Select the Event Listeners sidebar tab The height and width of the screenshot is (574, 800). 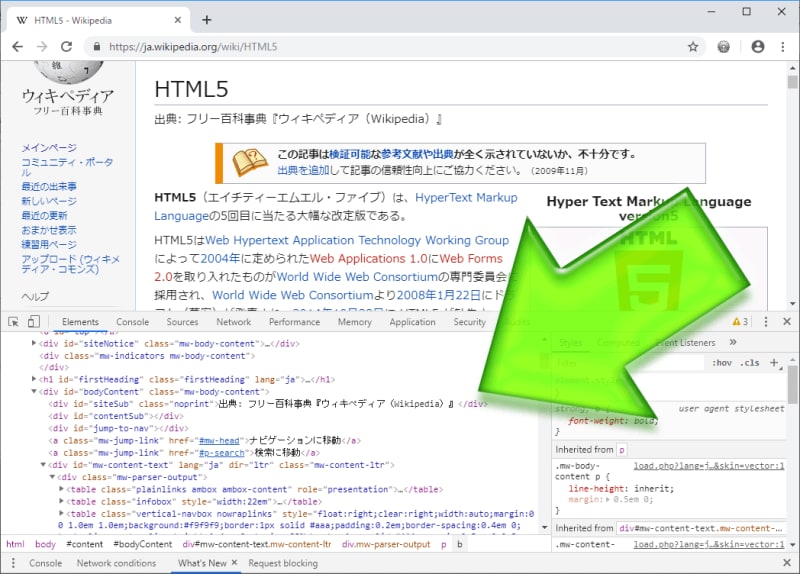tap(685, 343)
